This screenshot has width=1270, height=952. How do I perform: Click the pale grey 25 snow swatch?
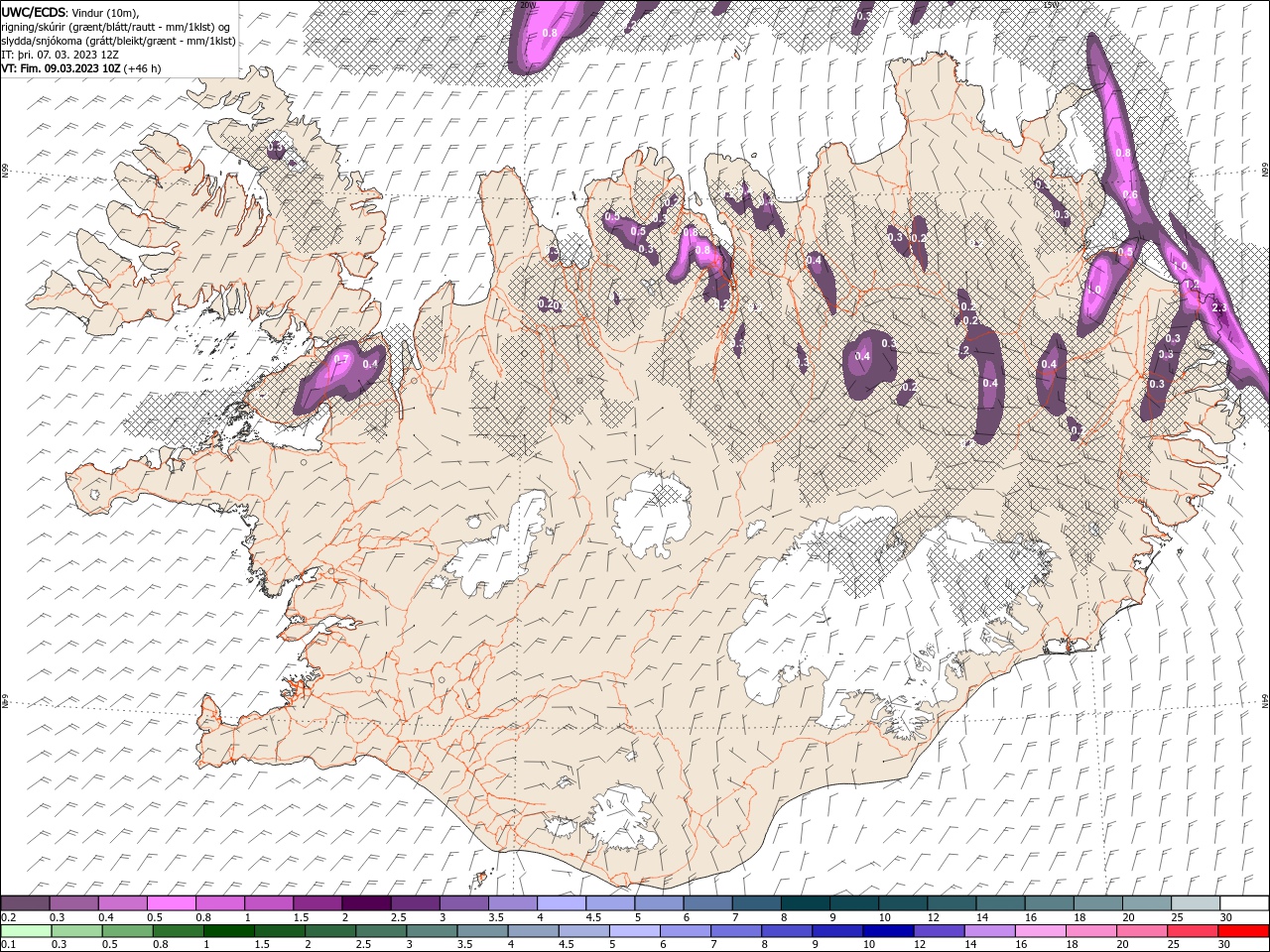click(1194, 903)
